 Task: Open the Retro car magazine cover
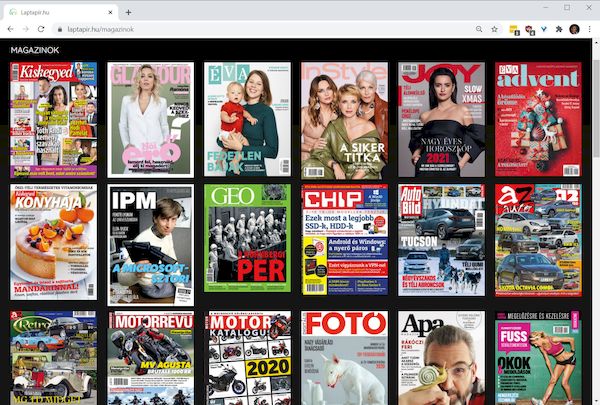click(54, 358)
